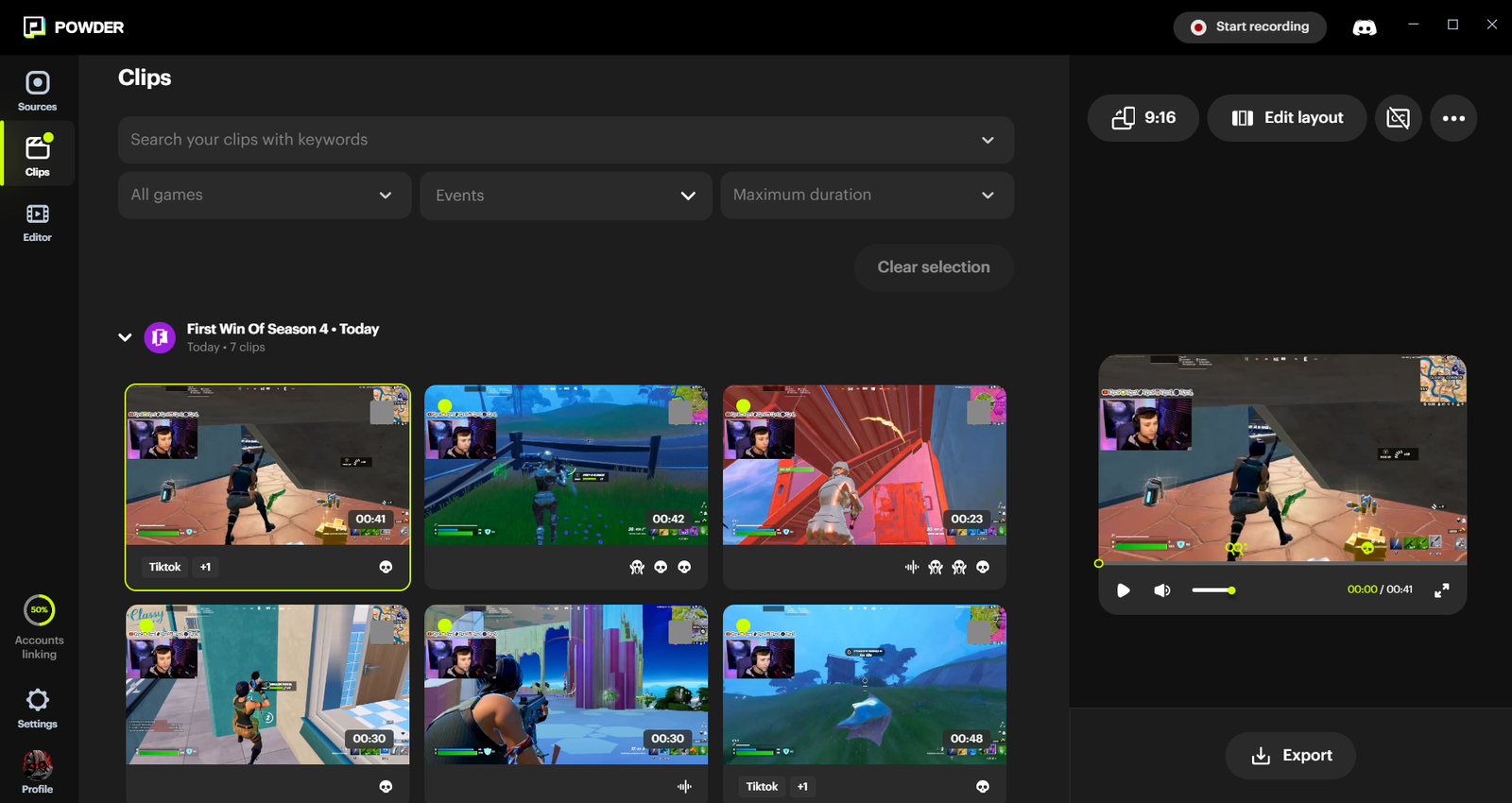
Task: Switch to the Sources tab
Action: (x=38, y=91)
